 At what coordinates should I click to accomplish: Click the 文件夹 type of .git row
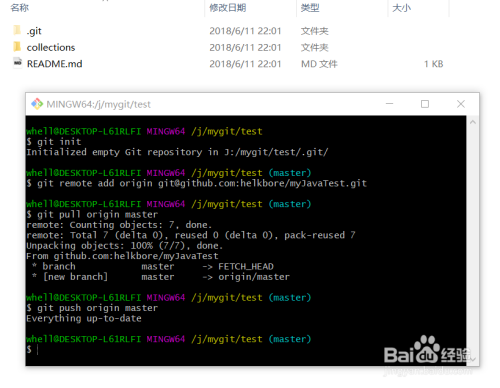click(315, 31)
